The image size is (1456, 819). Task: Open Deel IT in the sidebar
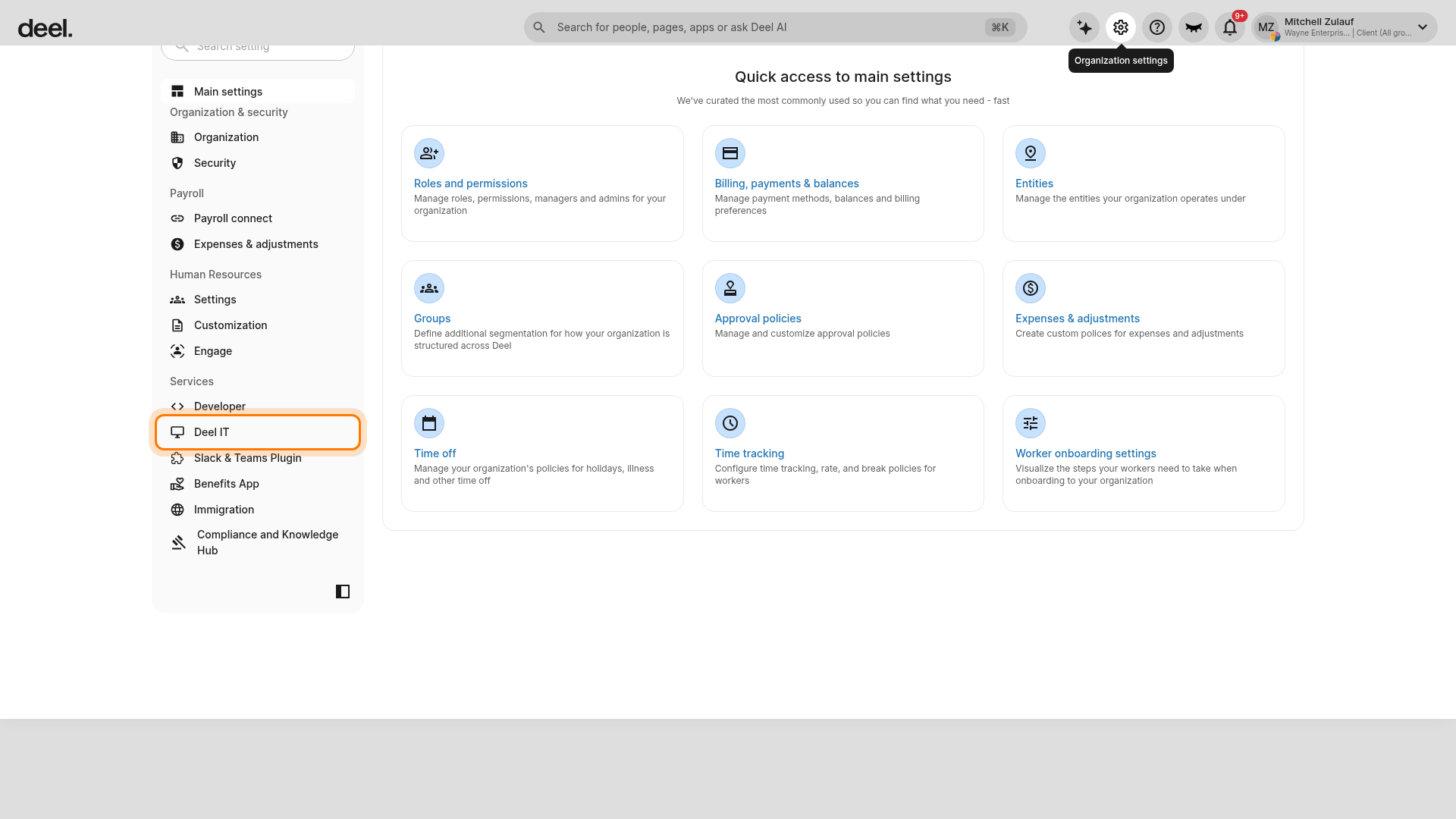pyautogui.click(x=258, y=432)
